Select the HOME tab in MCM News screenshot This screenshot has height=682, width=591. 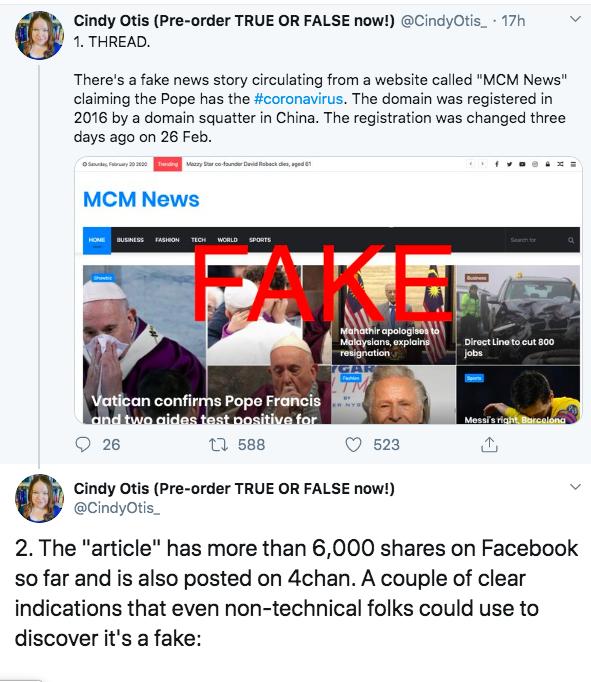(97, 240)
